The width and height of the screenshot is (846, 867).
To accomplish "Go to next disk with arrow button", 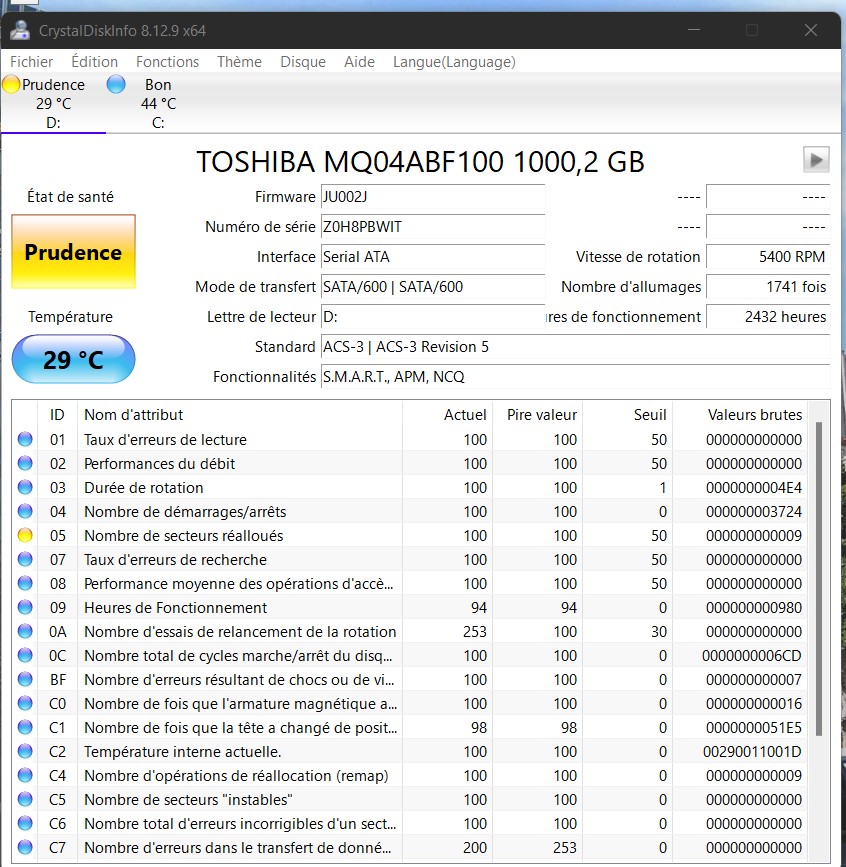I will (x=816, y=160).
